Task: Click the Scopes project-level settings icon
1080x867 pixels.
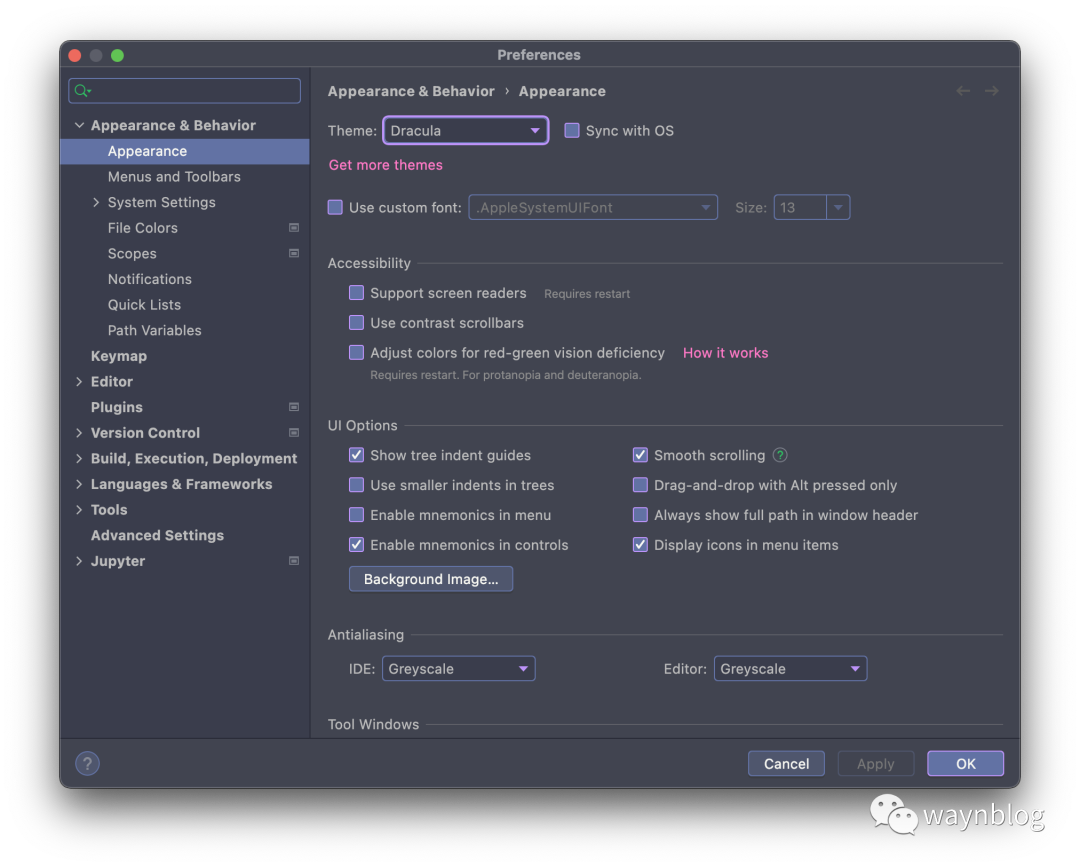Action: tap(294, 253)
